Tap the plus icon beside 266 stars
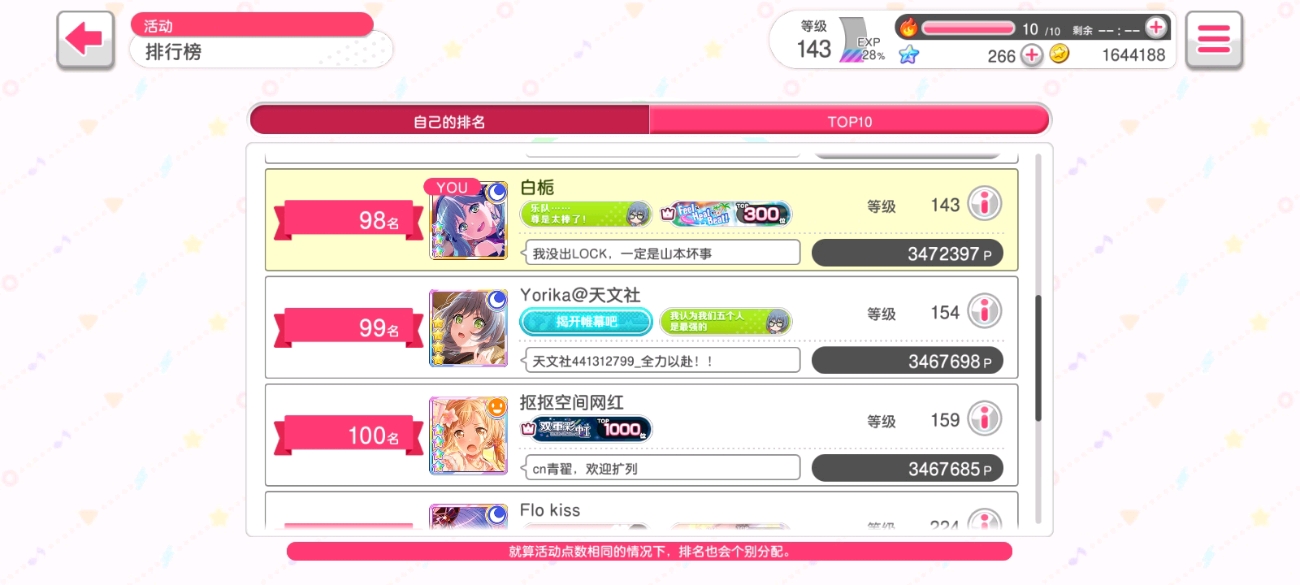Viewport: 1300px width, 585px height. (1031, 56)
